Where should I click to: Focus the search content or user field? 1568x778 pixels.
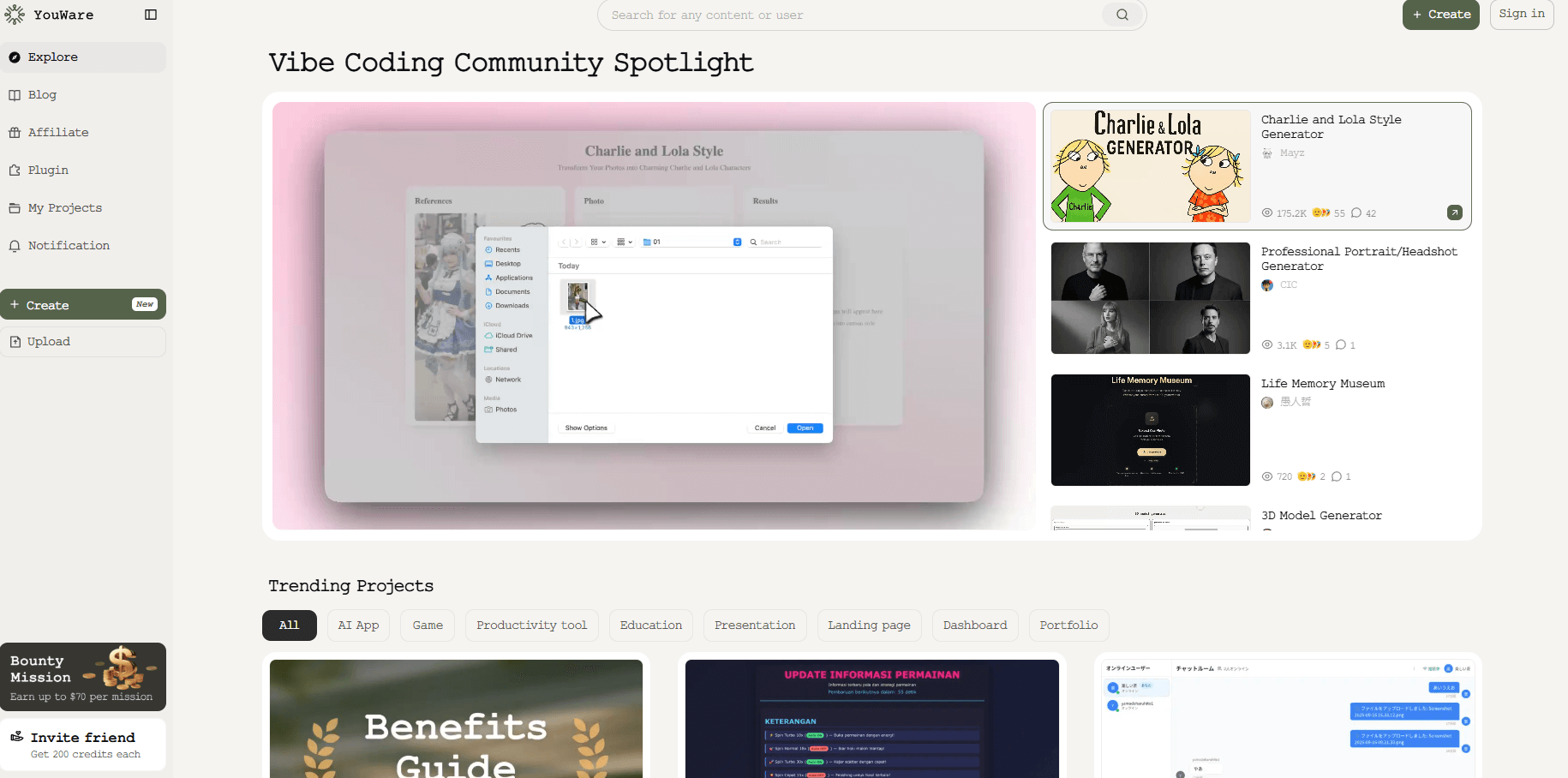coord(848,15)
